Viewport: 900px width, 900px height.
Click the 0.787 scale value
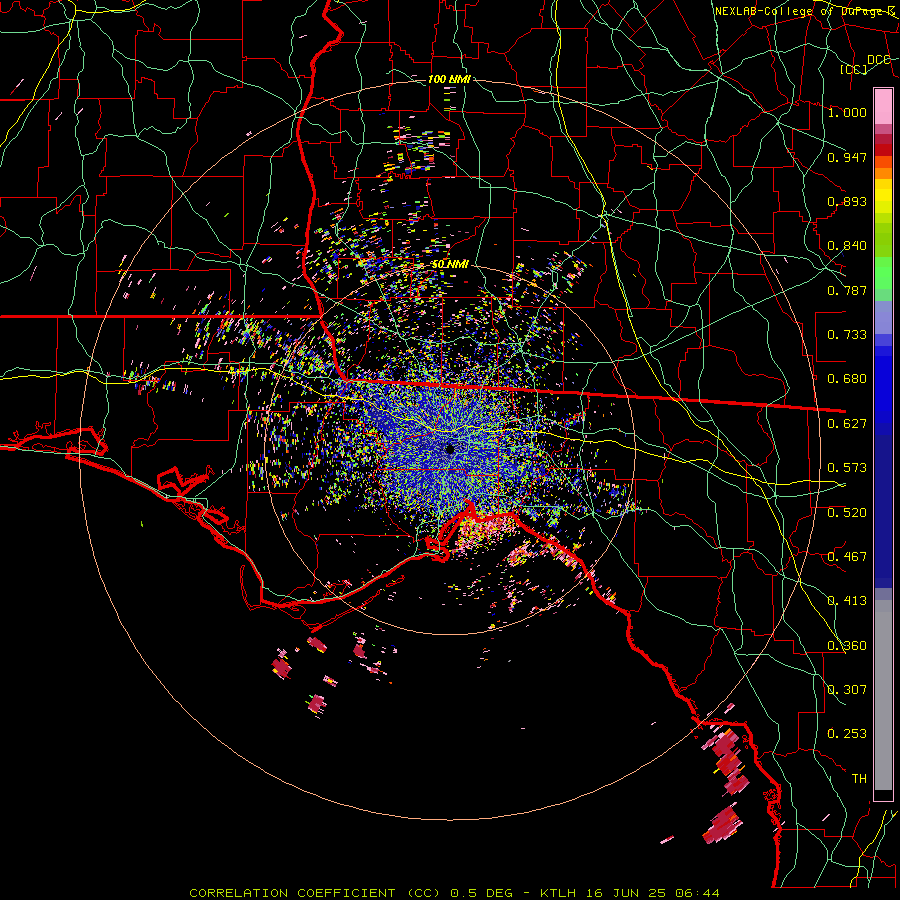[x=847, y=290]
